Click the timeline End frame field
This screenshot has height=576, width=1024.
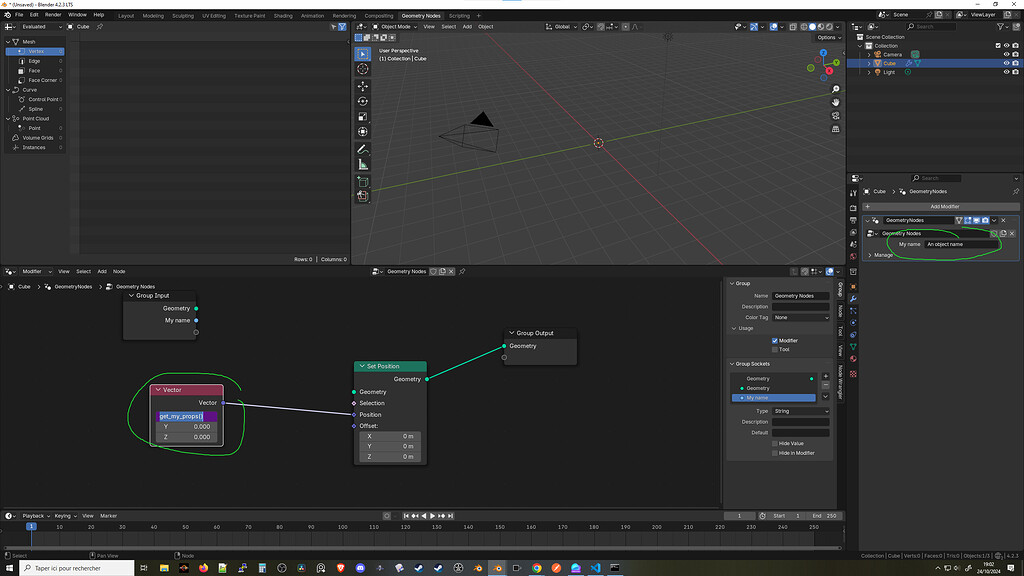point(824,516)
